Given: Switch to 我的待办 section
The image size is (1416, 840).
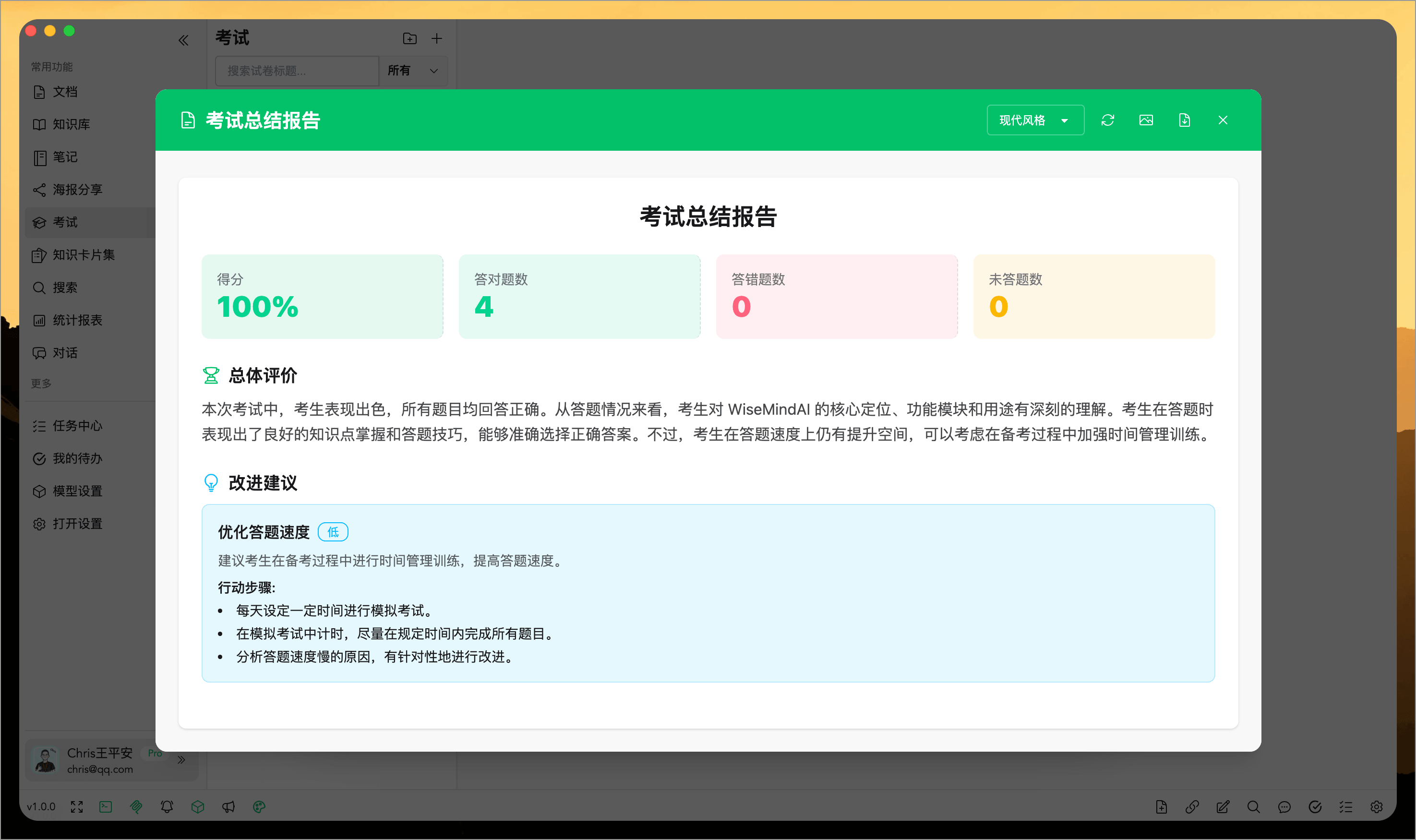Looking at the screenshot, I should (78, 458).
